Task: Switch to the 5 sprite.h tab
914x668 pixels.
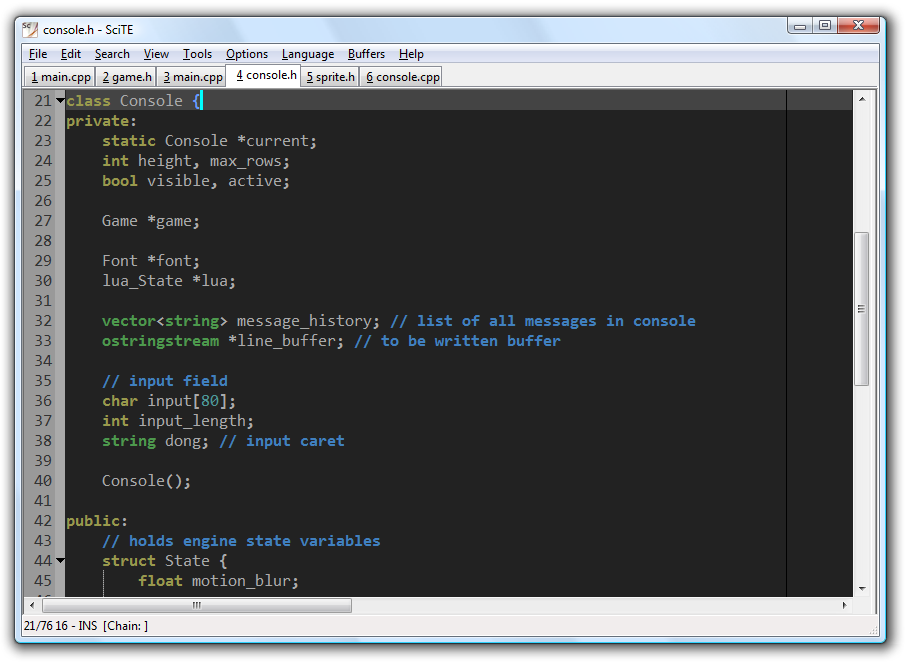Action: click(330, 77)
